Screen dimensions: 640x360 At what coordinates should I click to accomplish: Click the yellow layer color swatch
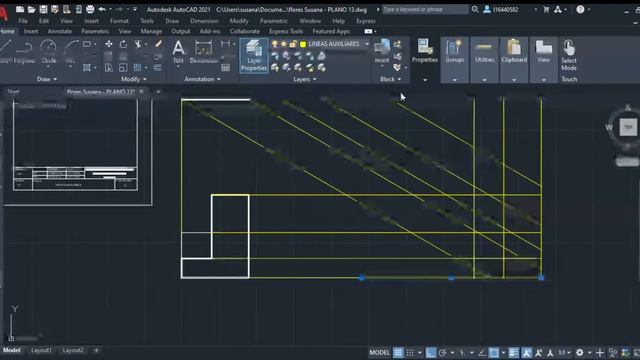coord(303,44)
